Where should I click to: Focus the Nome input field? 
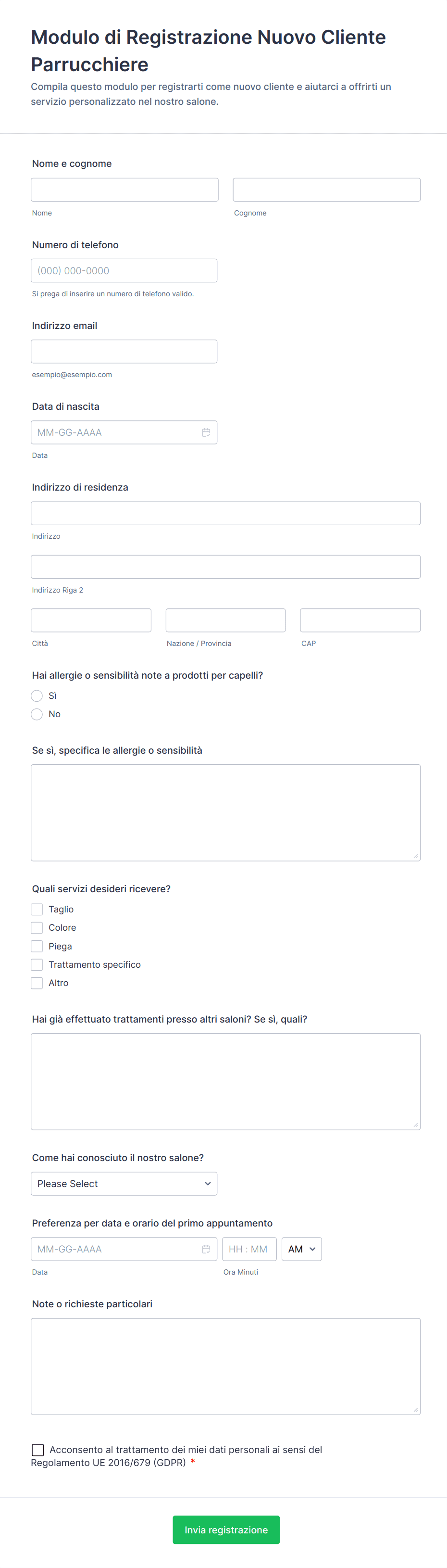pos(124,190)
